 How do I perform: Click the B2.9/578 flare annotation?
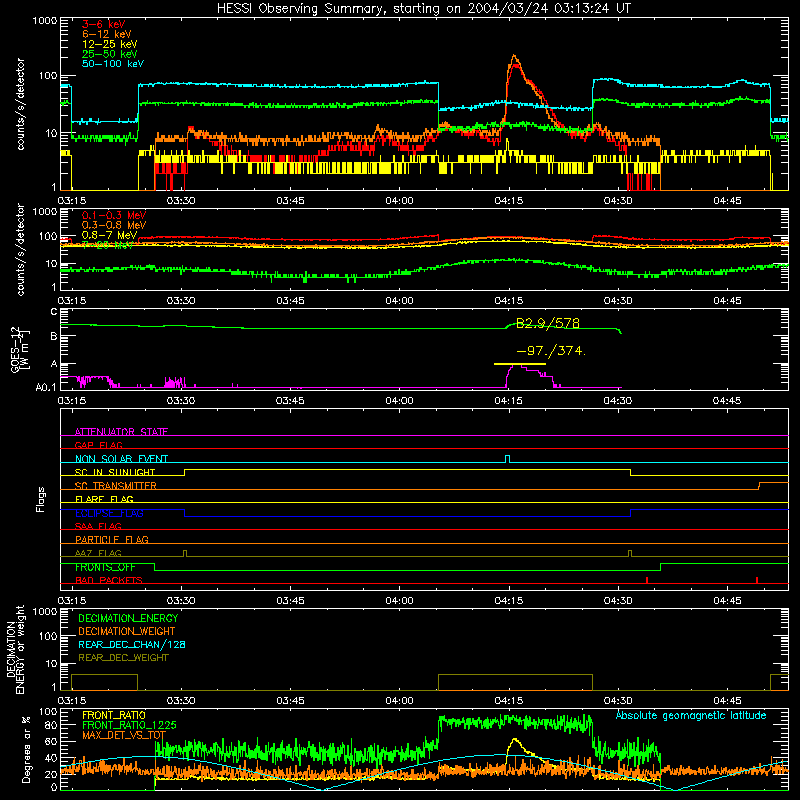[548, 323]
